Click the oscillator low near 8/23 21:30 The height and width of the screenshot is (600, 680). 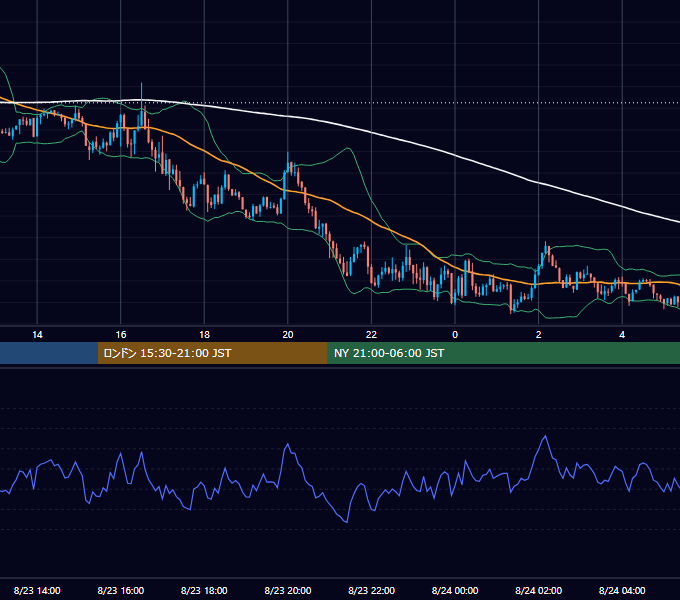[347, 522]
